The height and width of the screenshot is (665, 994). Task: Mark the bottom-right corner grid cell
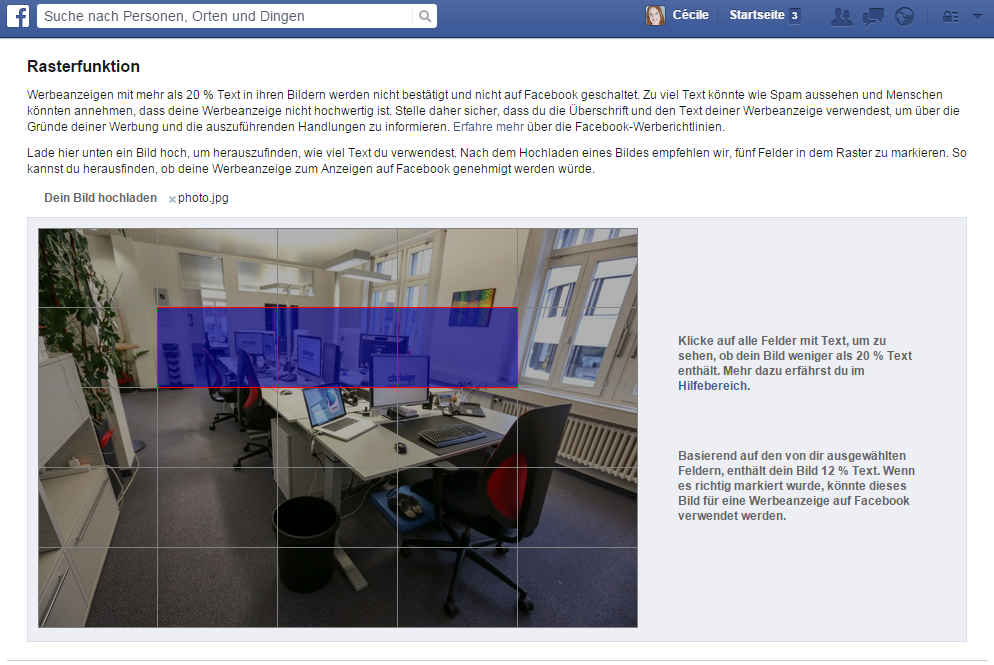pyautogui.click(x=578, y=587)
